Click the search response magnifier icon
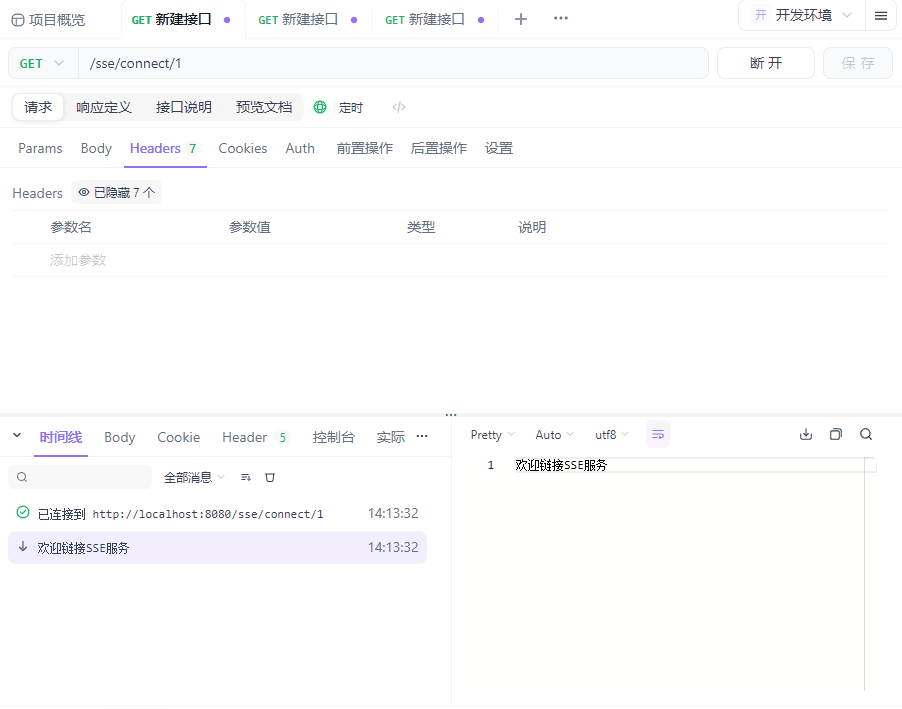 866,434
